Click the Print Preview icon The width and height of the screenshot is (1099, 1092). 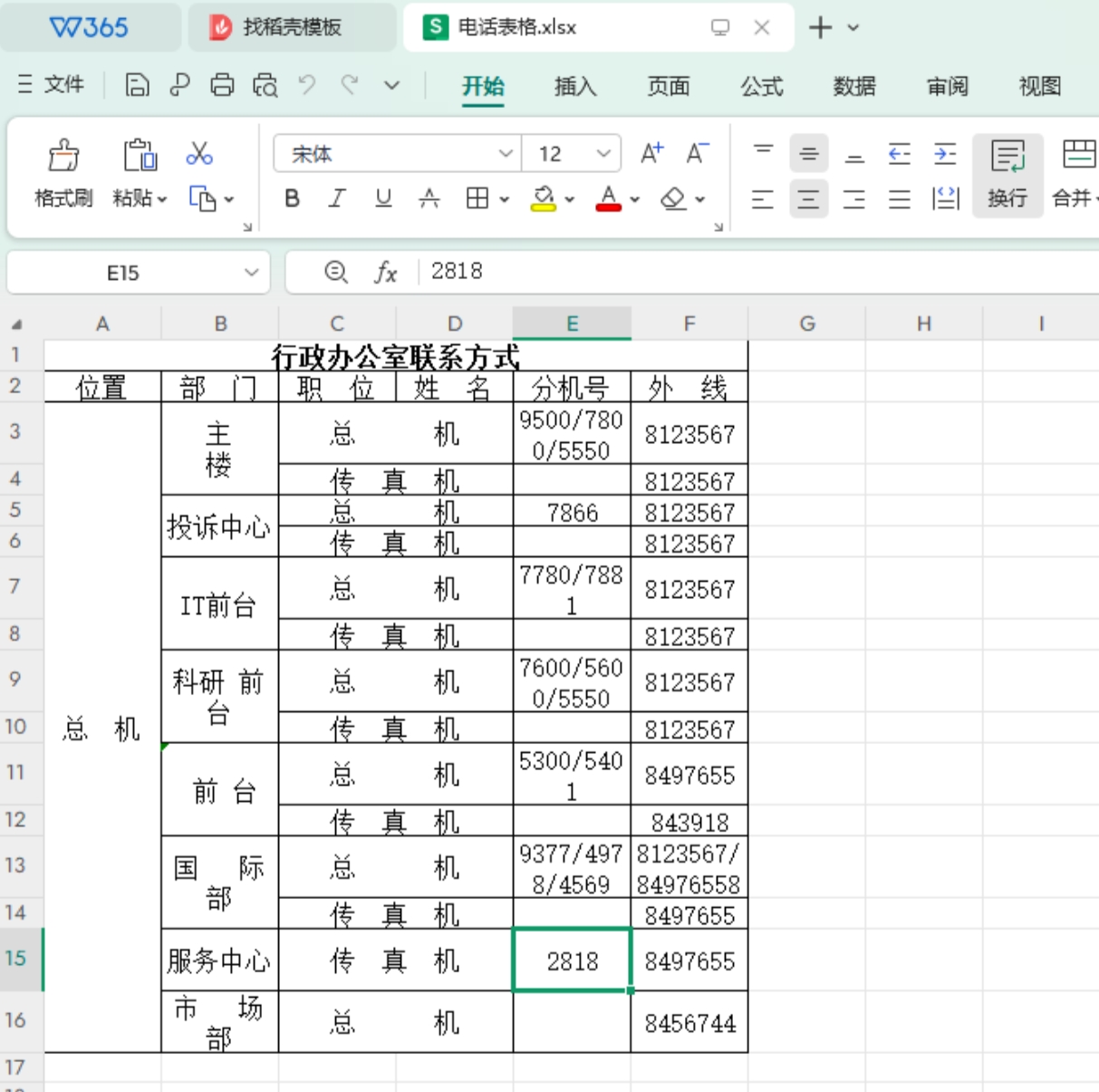pos(265,85)
